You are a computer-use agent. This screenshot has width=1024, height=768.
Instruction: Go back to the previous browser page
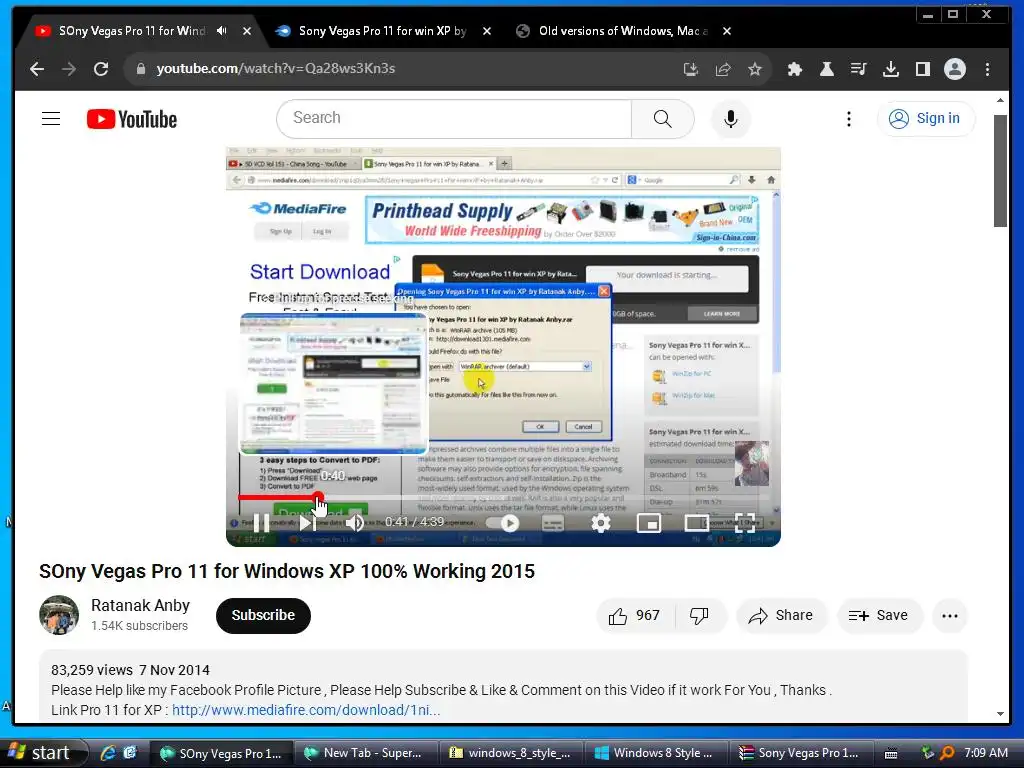[x=37, y=69]
